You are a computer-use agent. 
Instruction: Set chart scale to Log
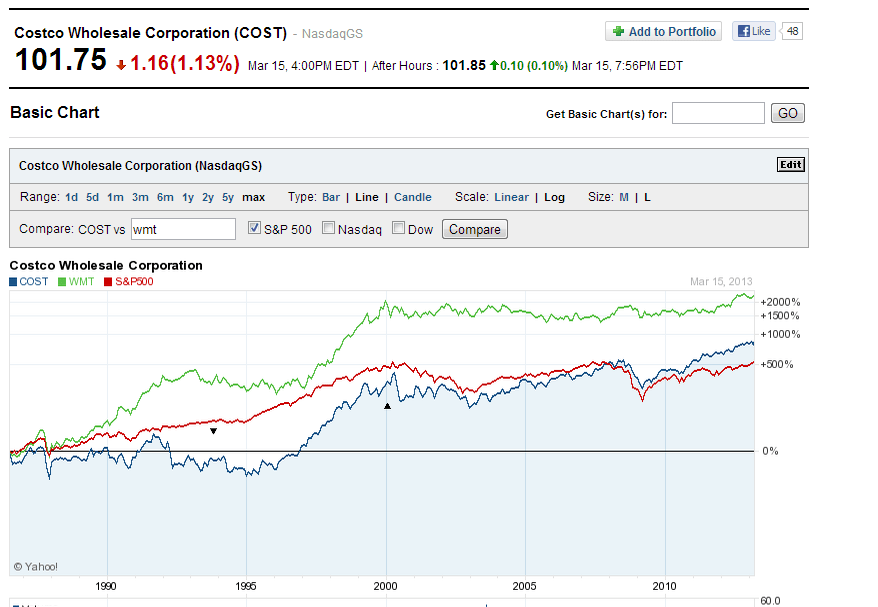[554, 197]
